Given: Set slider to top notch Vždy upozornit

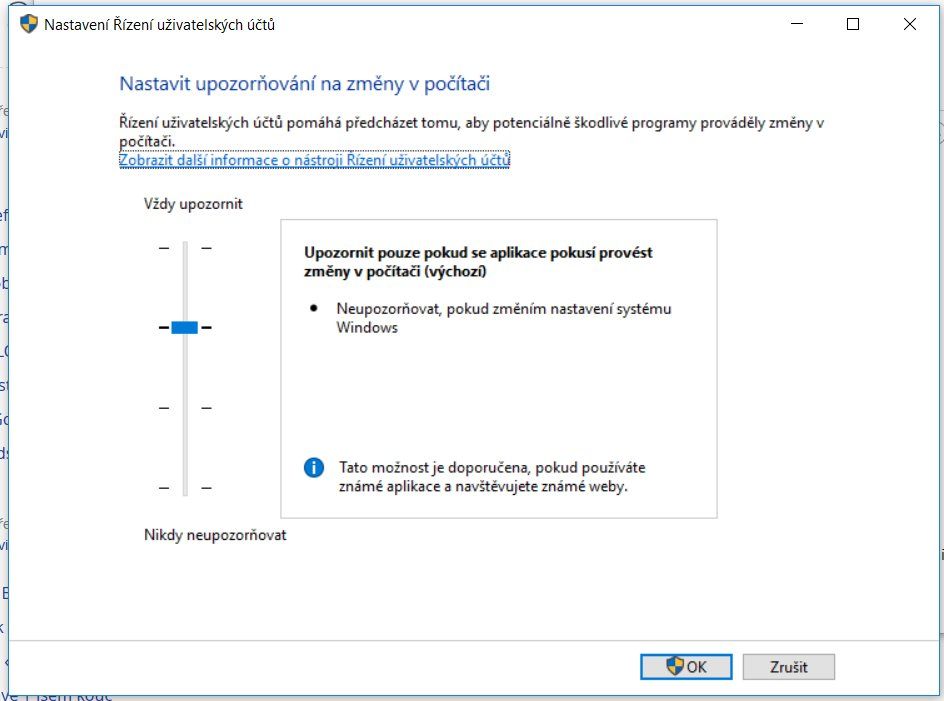Looking at the screenshot, I should point(185,248).
